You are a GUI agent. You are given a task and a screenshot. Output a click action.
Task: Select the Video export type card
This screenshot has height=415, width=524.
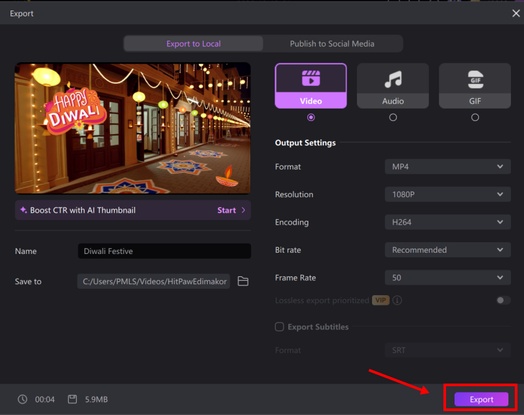pyautogui.click(x=311, y=86)
